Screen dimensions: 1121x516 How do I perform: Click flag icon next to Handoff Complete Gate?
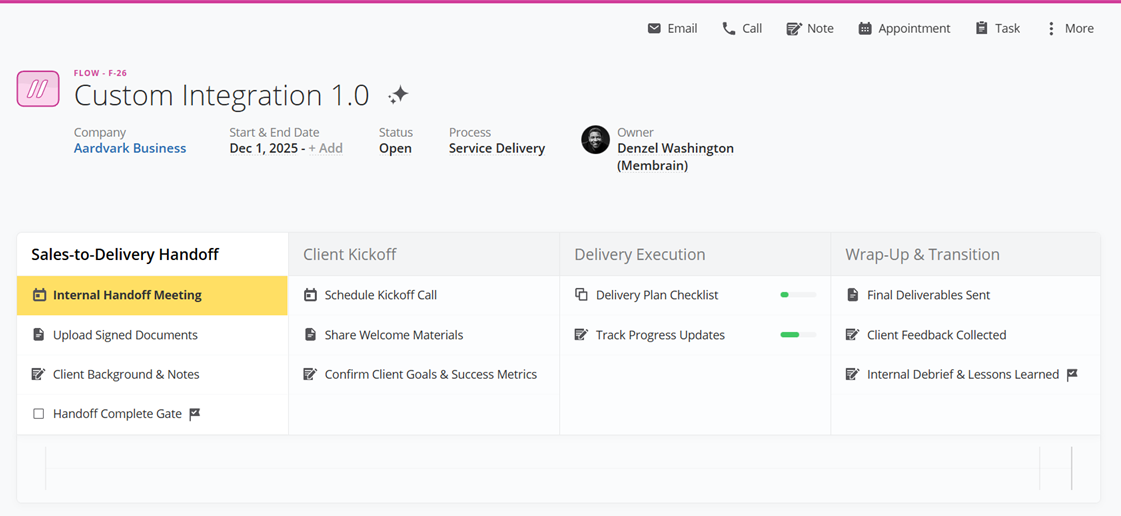pyautogui.click(x=195, y=414)
